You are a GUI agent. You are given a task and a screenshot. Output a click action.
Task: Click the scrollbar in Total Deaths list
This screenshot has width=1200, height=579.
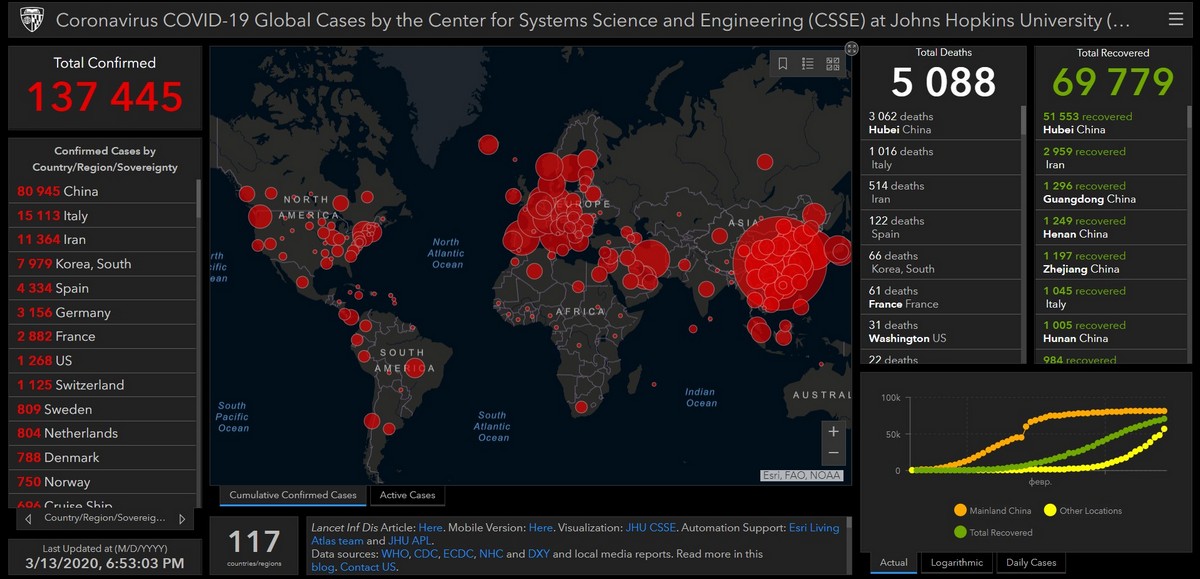pyautogui.click(x=1022, y=120)
